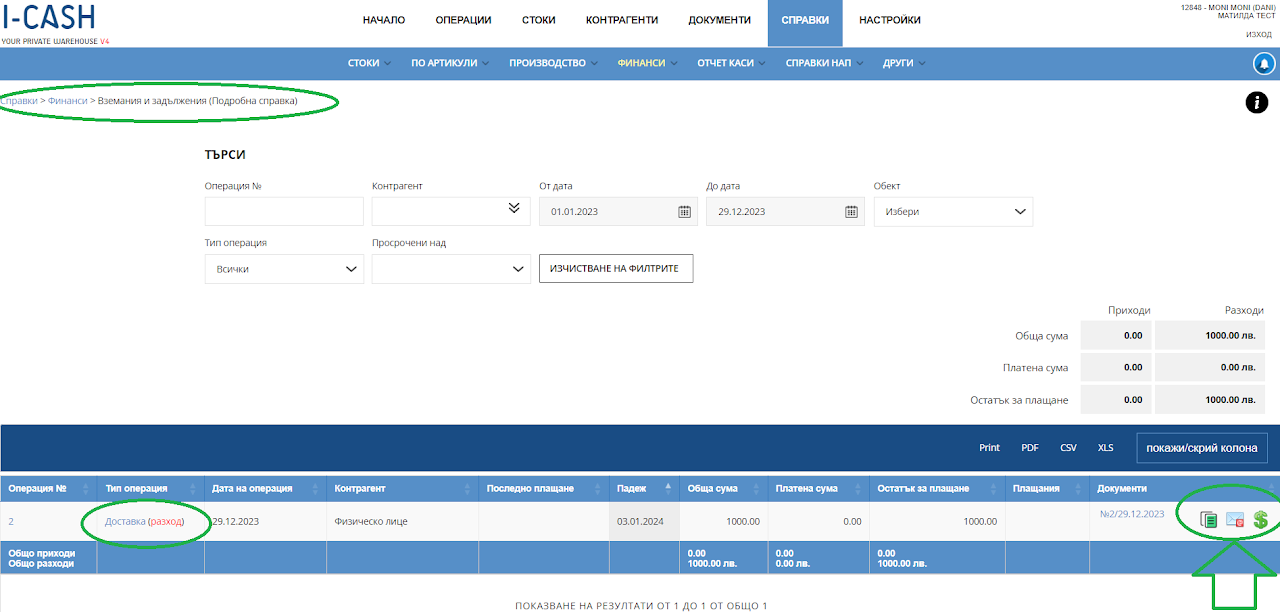Export table as CSV
This screenshot has width=1280, height=612.
pyautogui.click(x=1068, y=448)
